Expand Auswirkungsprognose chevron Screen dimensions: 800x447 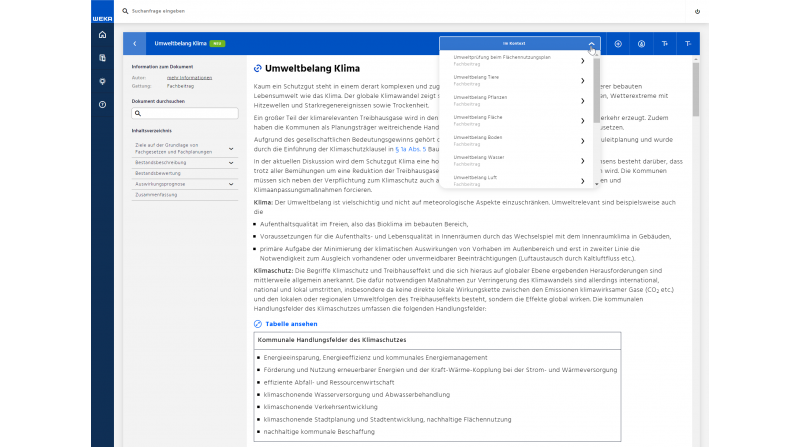[231, 184]
